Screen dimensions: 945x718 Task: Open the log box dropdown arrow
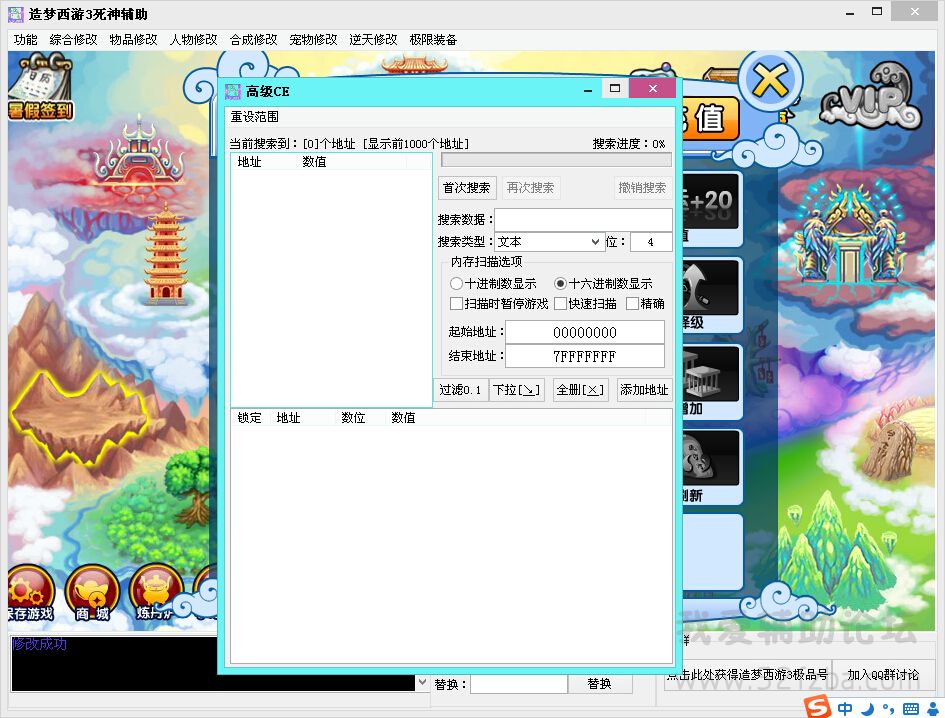pyautogui.click(x=422, y=684)
